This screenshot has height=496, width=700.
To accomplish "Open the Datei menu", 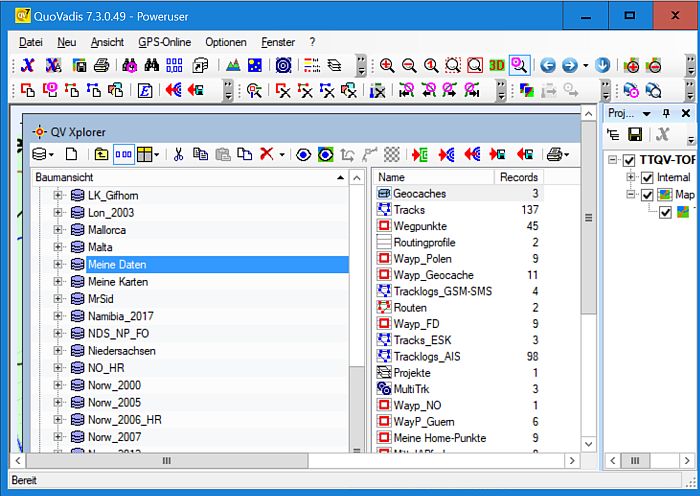I will pos(31,42).
